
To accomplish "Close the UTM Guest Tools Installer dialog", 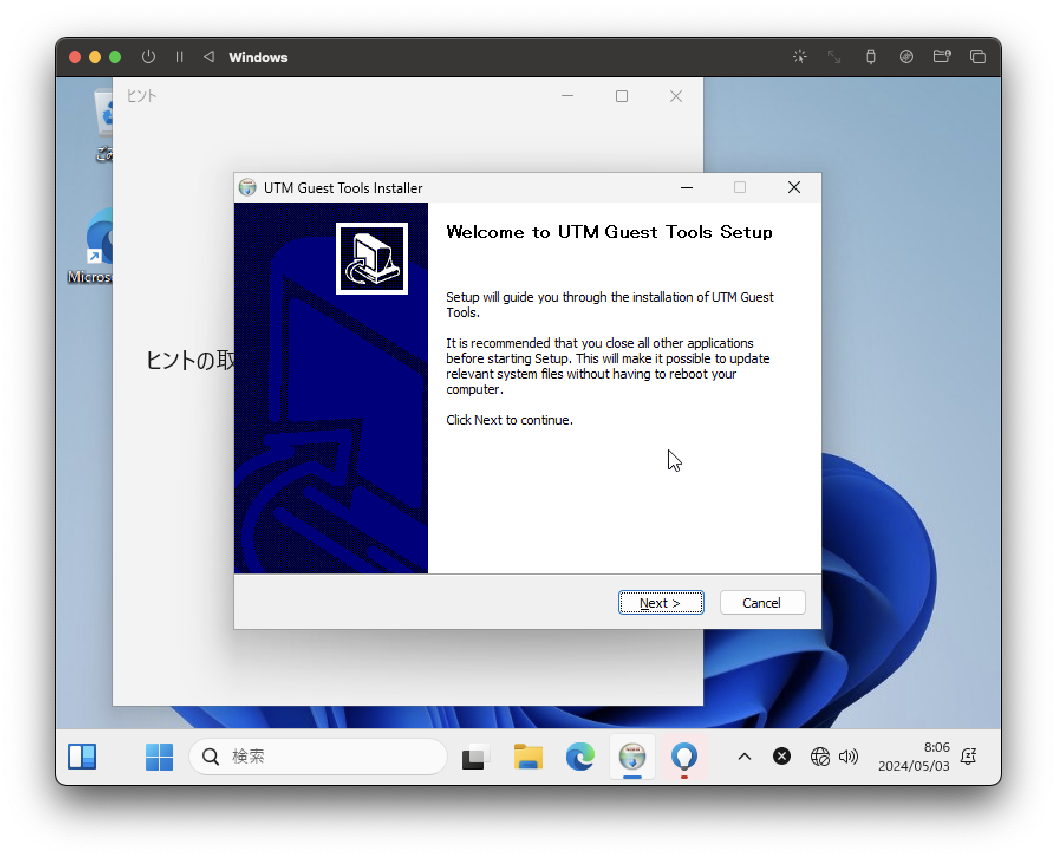I will (793, 187).
